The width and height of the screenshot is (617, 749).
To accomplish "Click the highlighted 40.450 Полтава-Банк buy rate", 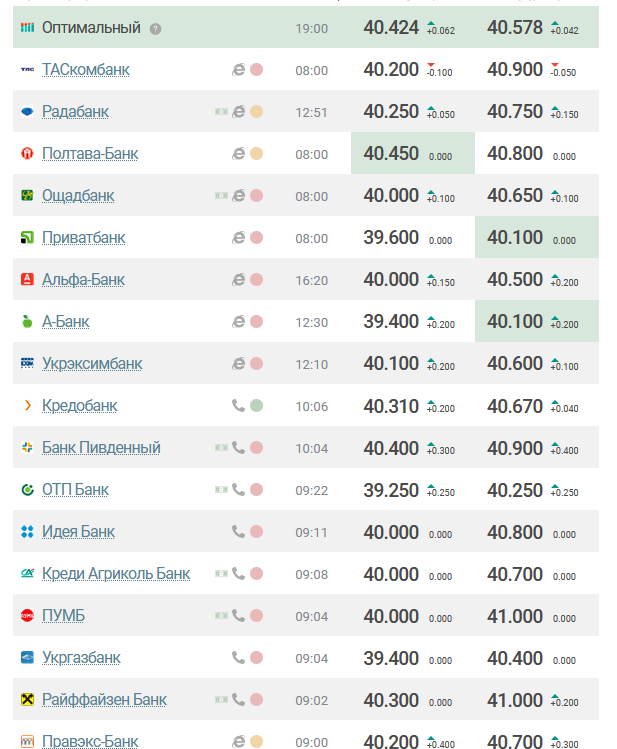I will [x=391, y=154].
